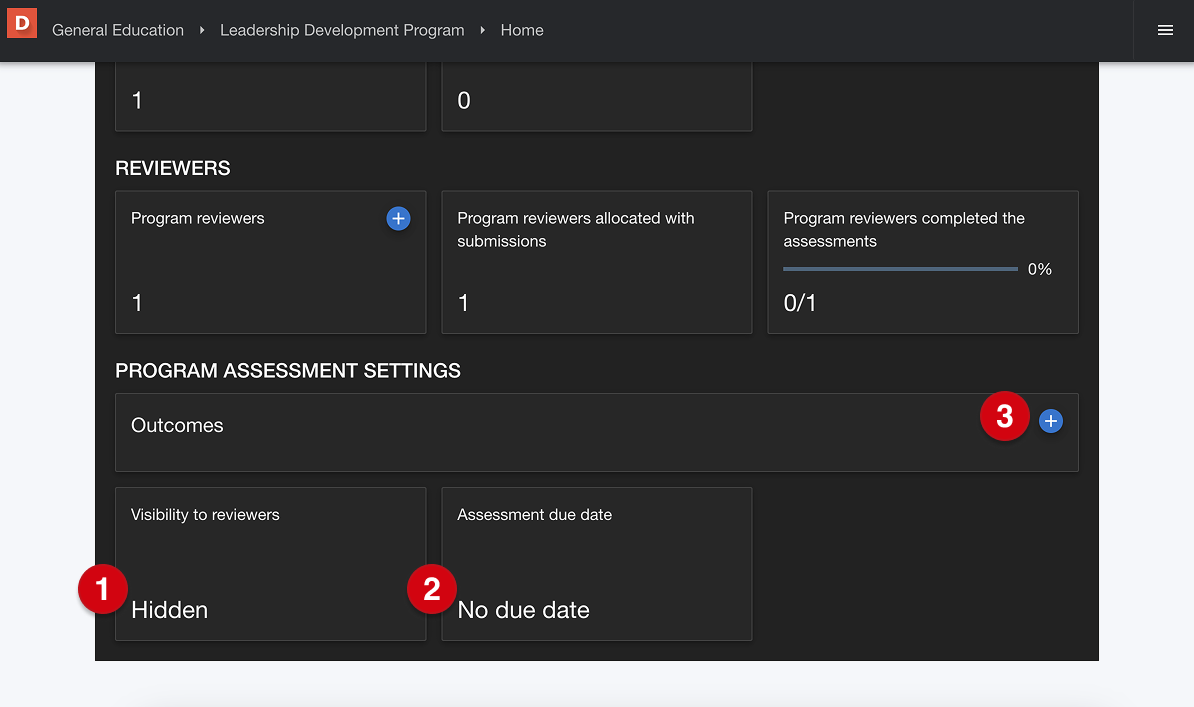
Task: Expand arrow after Leadership Development Program
Action: pyautogui.click(x=482, y=30)
